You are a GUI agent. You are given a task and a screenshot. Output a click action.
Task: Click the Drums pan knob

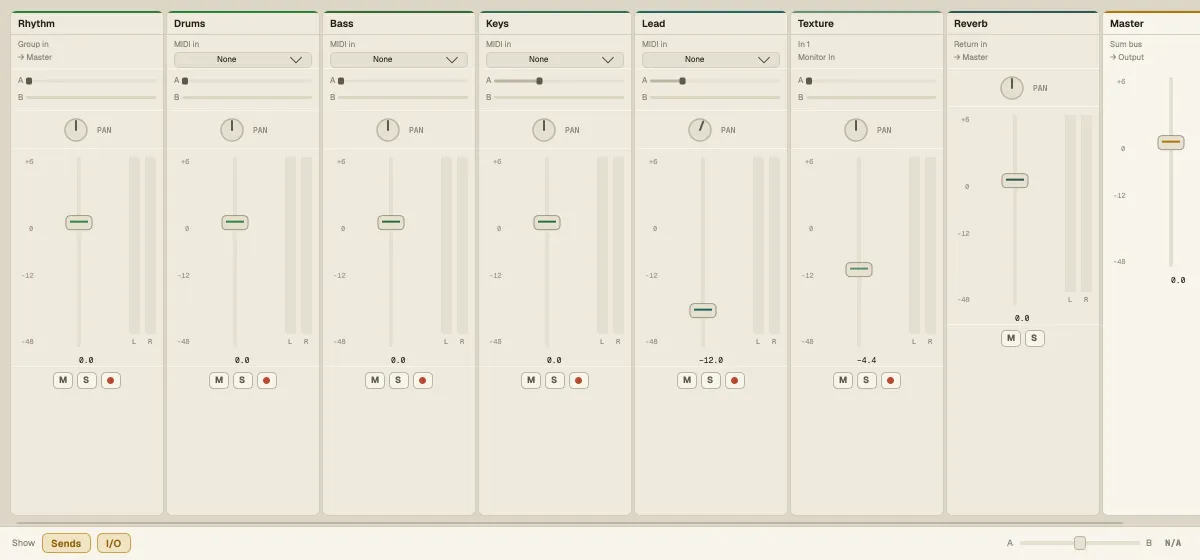[232, 130]
